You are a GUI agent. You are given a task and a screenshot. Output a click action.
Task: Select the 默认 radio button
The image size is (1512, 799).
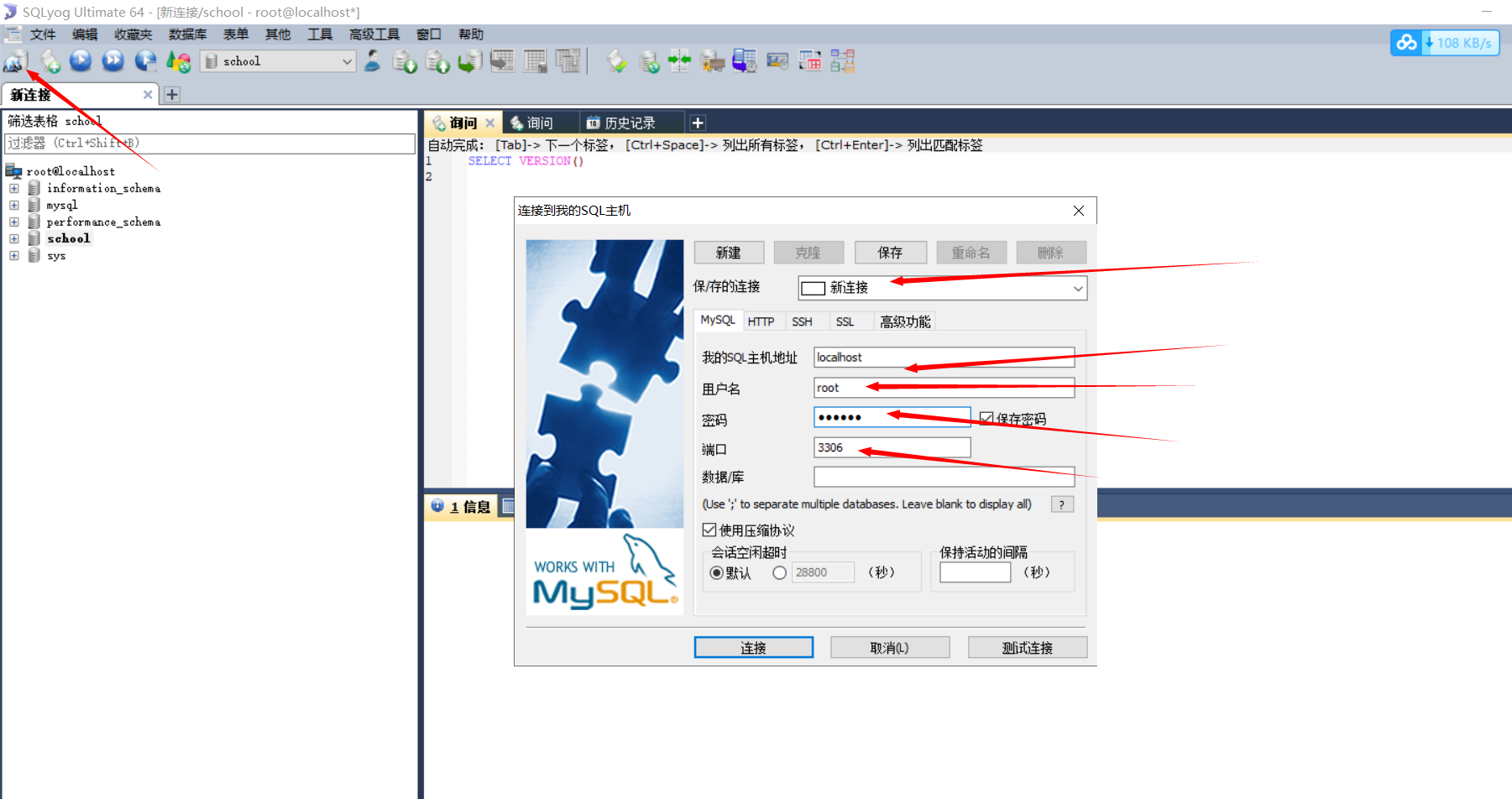(x=716, y=573)
